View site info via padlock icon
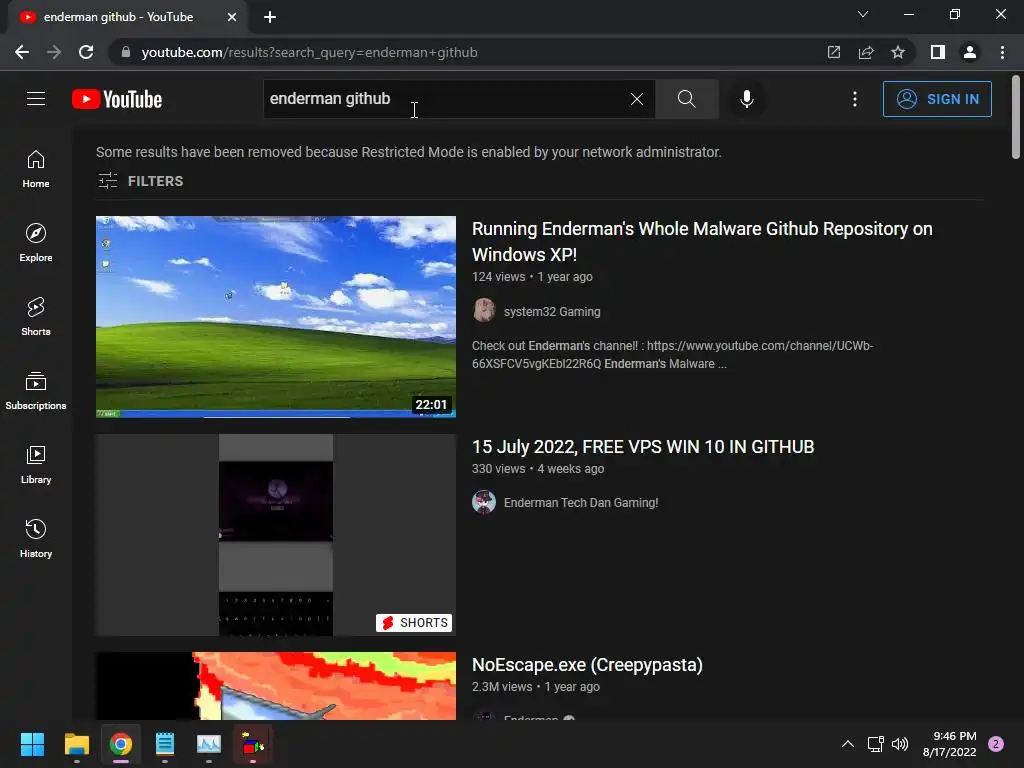 pos(125,52)
